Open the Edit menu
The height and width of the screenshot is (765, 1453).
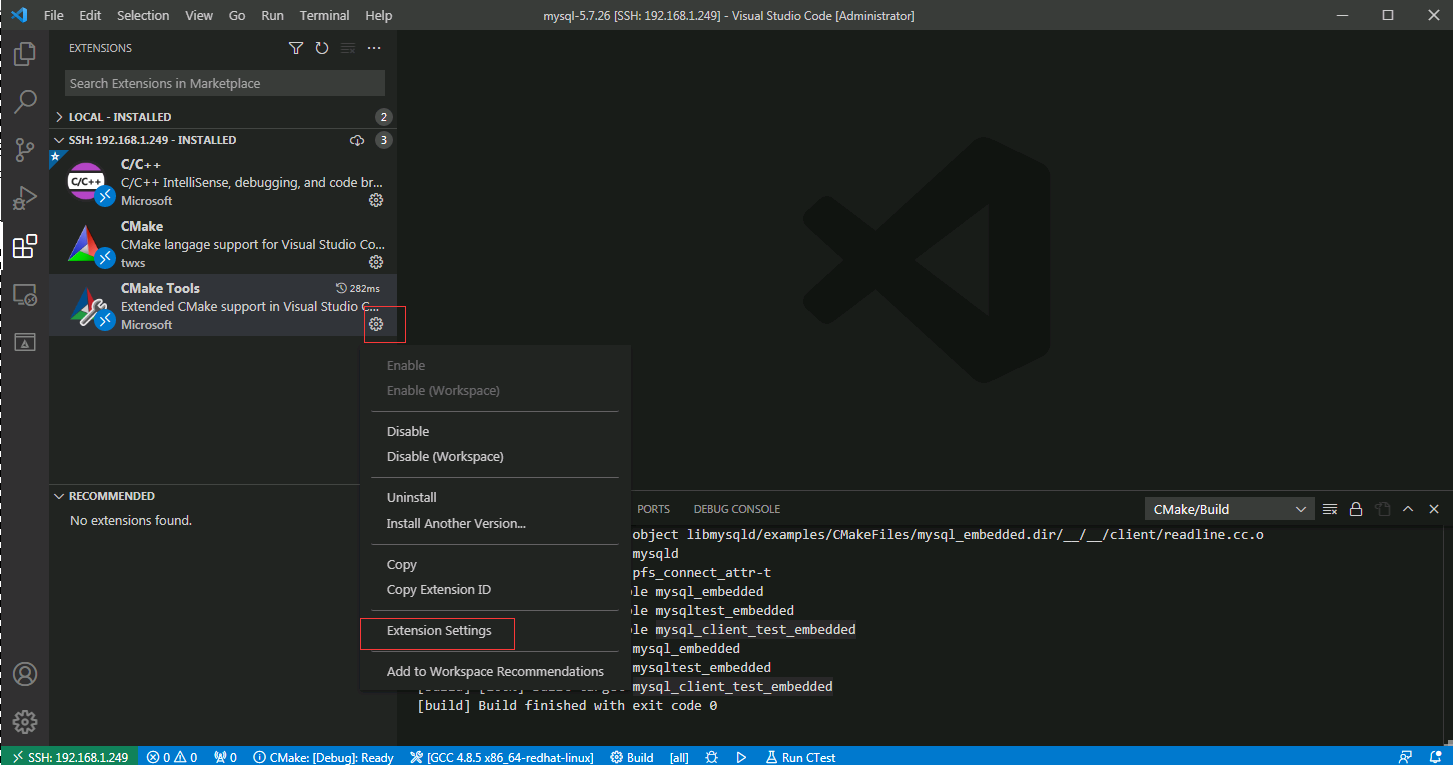click(x=90, y=16)
